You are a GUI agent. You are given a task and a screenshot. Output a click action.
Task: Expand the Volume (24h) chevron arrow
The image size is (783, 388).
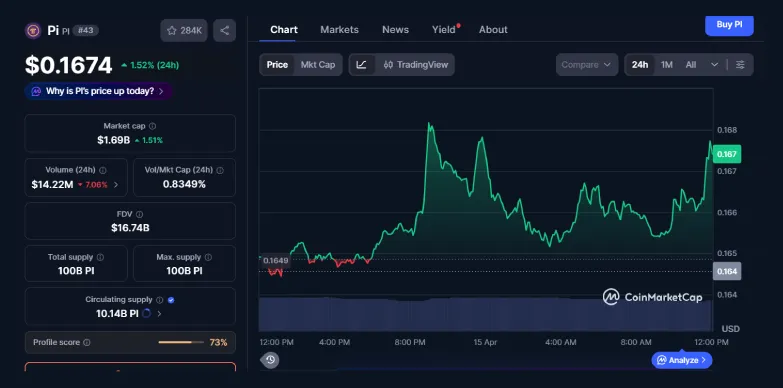[116, 185]
